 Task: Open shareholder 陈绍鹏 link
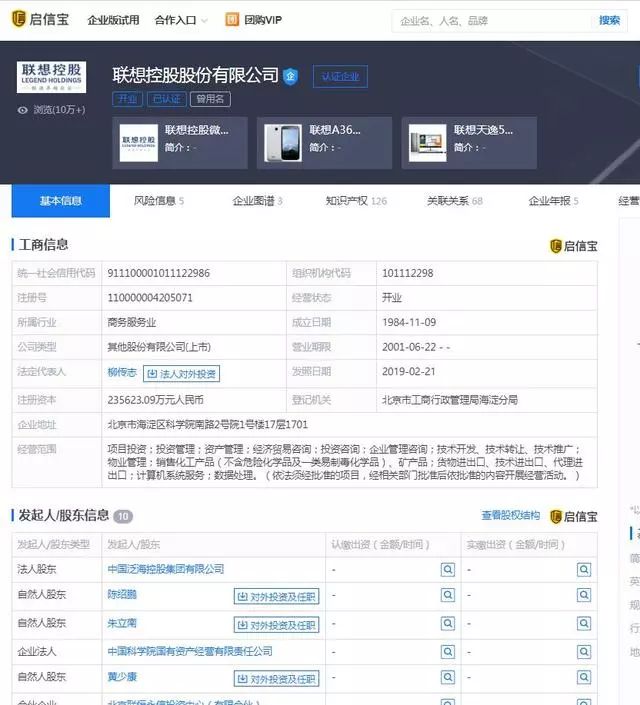point(122,594)
